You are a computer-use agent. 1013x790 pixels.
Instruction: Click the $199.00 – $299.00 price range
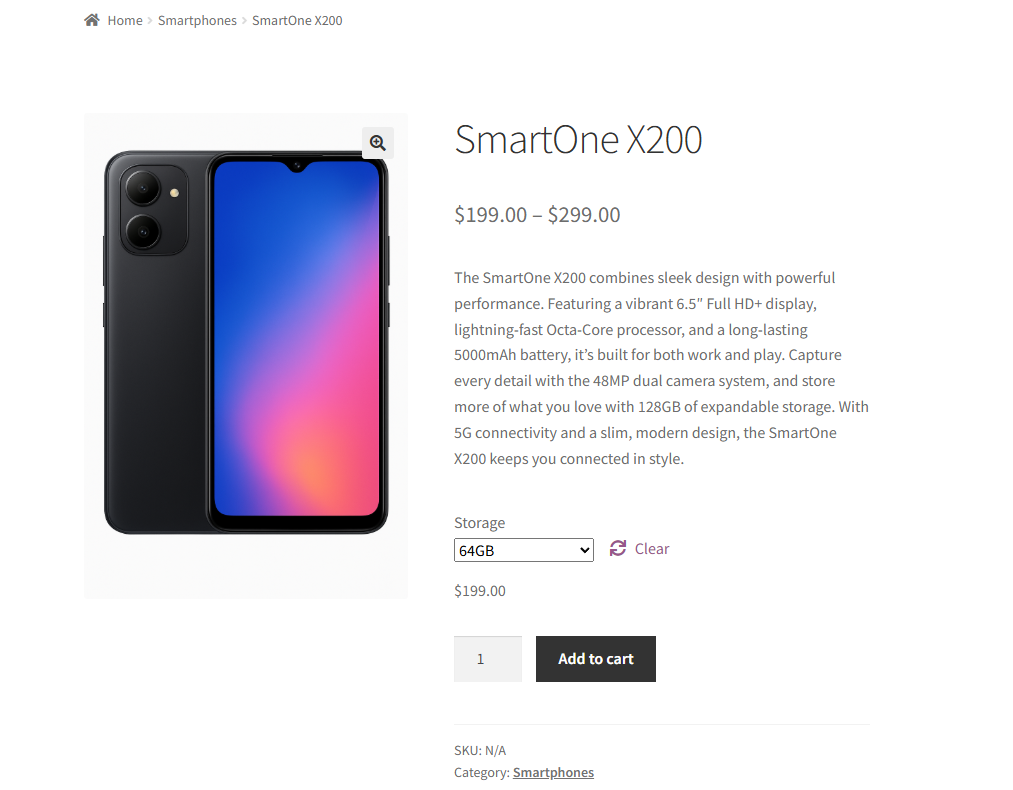coord(537,215)
